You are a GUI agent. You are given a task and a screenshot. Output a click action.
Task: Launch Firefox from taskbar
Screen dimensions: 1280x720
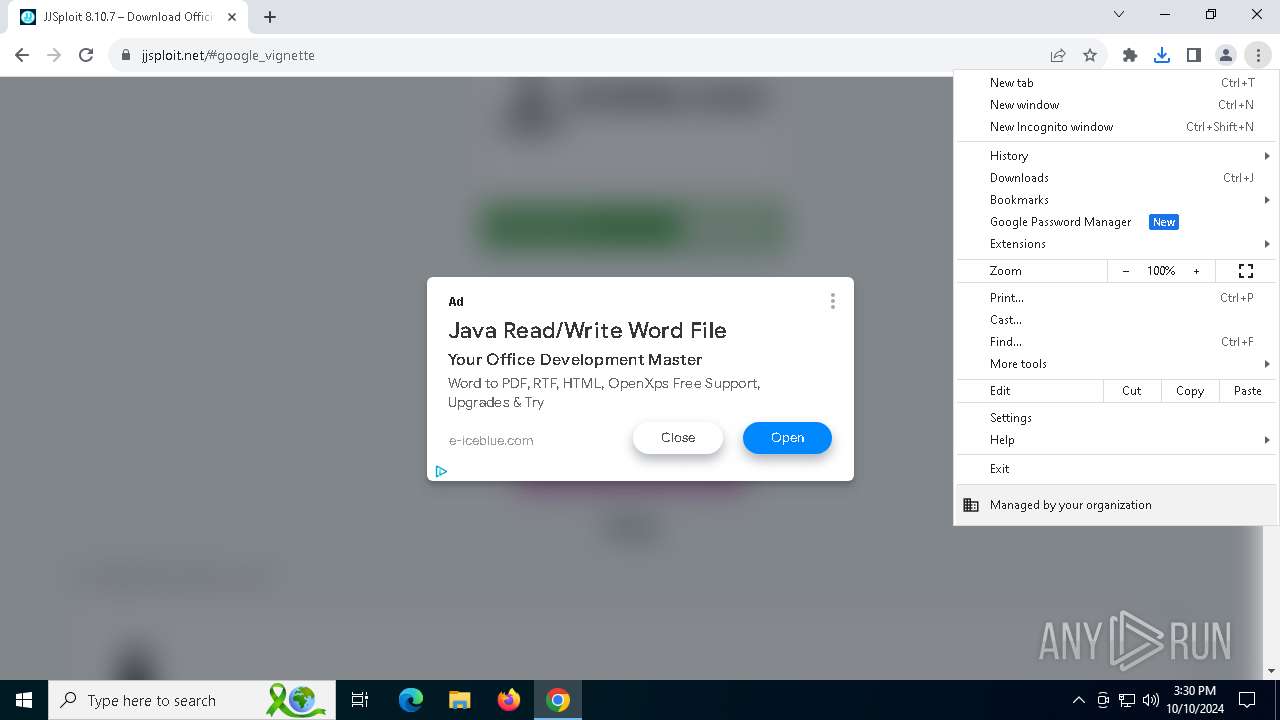(509, 700)
